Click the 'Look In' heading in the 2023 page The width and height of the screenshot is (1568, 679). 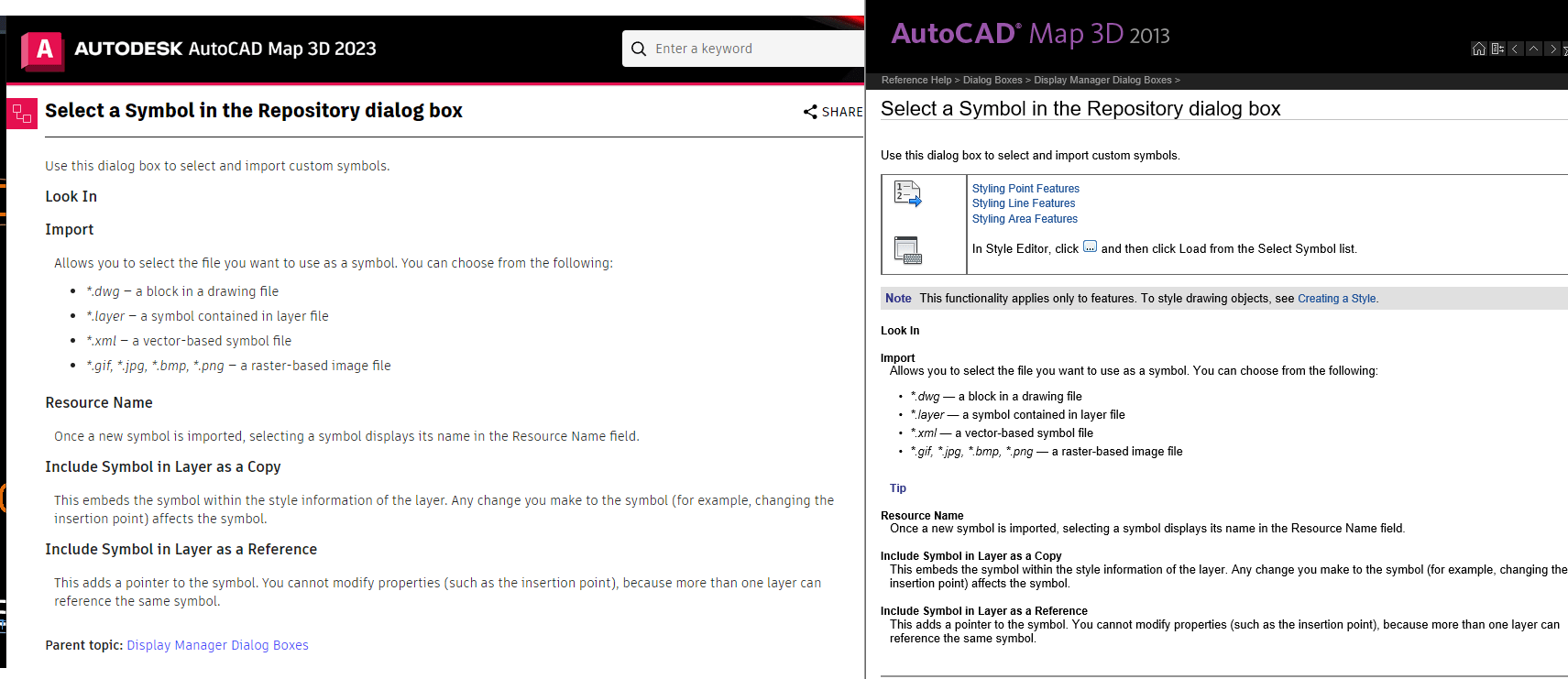(x=71, y=197)
